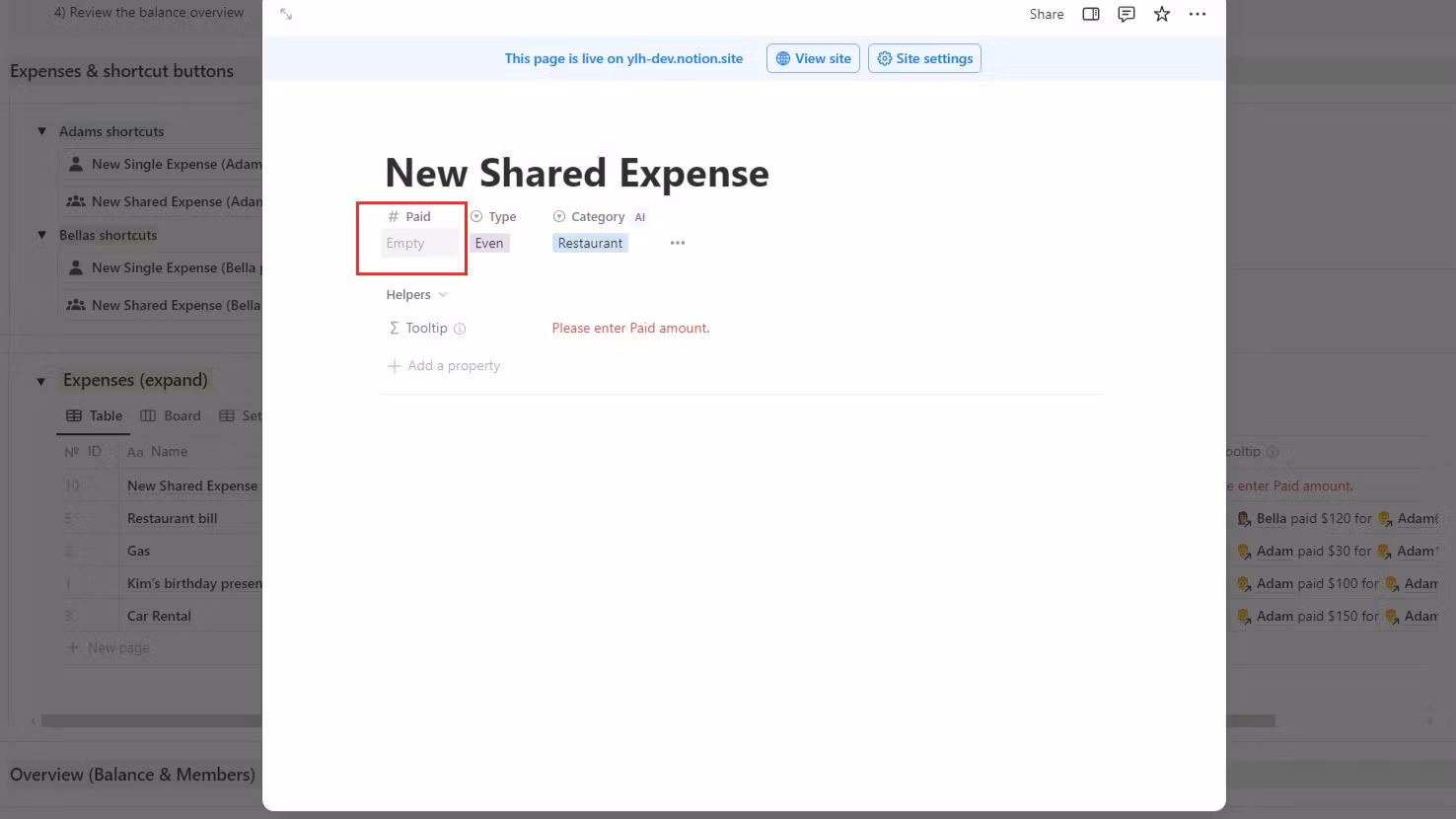Open the comments icon in top bar
1456x819 pixels.
(x=1126, y=14)
